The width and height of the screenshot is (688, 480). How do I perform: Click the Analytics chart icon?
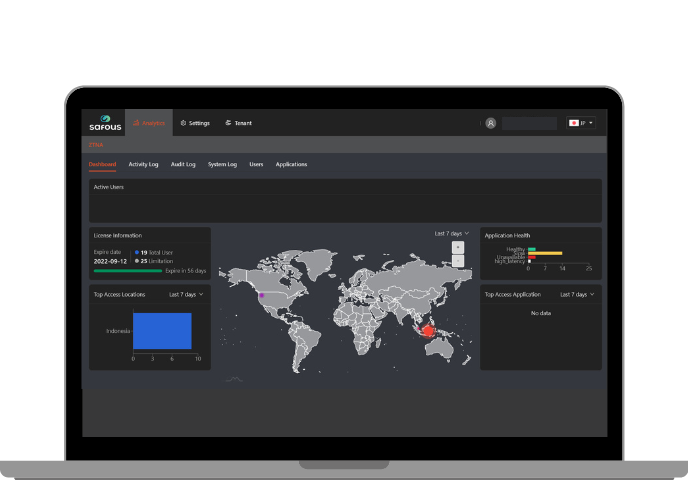point(136,123)
